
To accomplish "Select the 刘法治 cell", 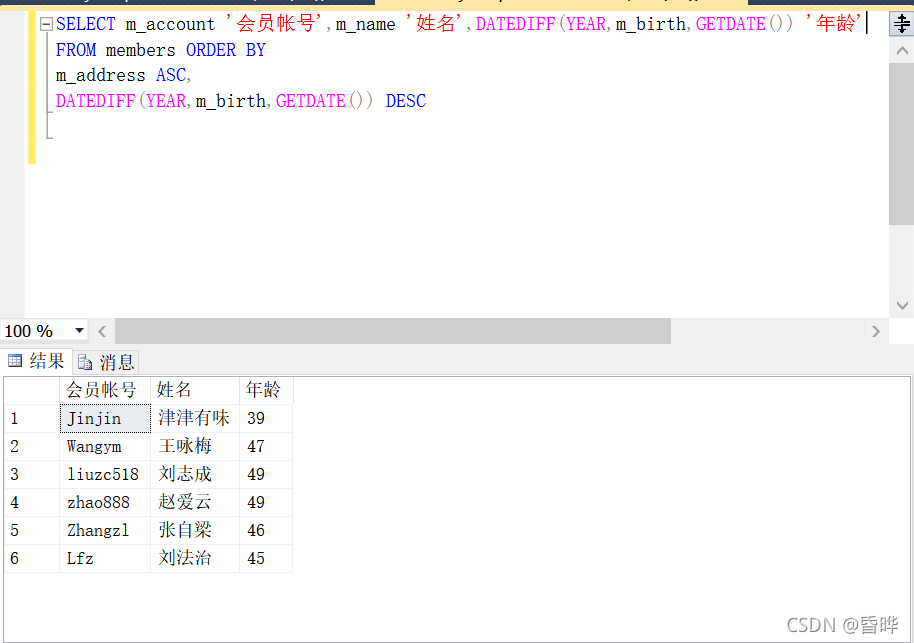I will [x=195, y=558].
